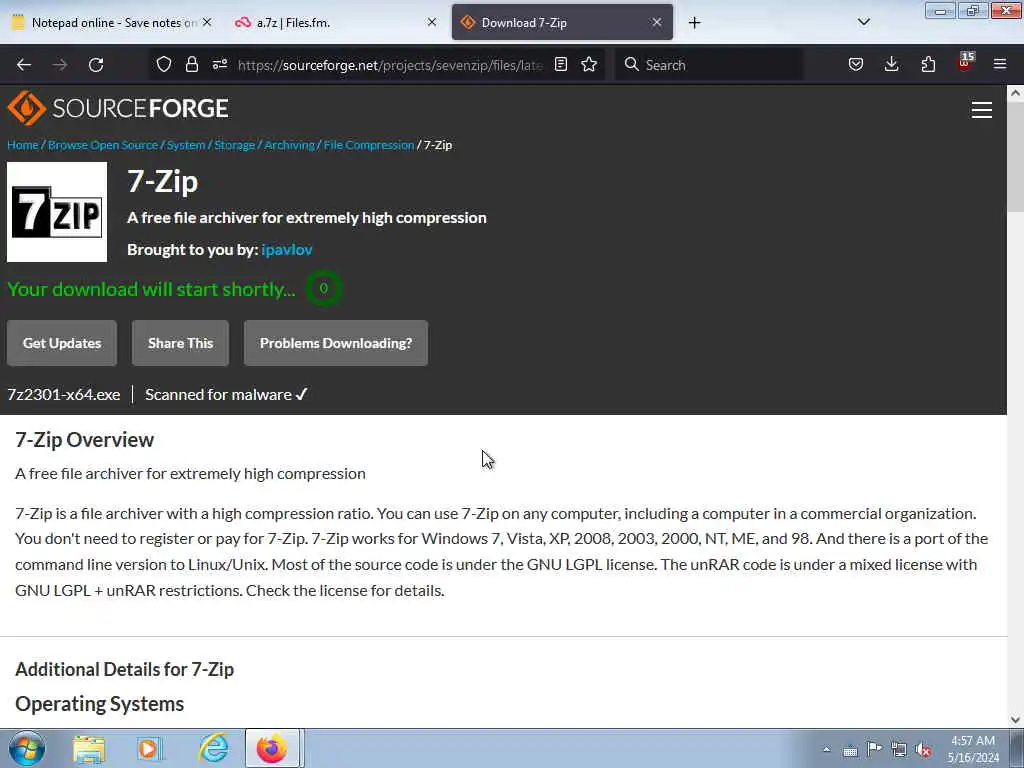Click page scrollbar down arrow
Screen dimensions: 1024x768
tap(1015, 720)
